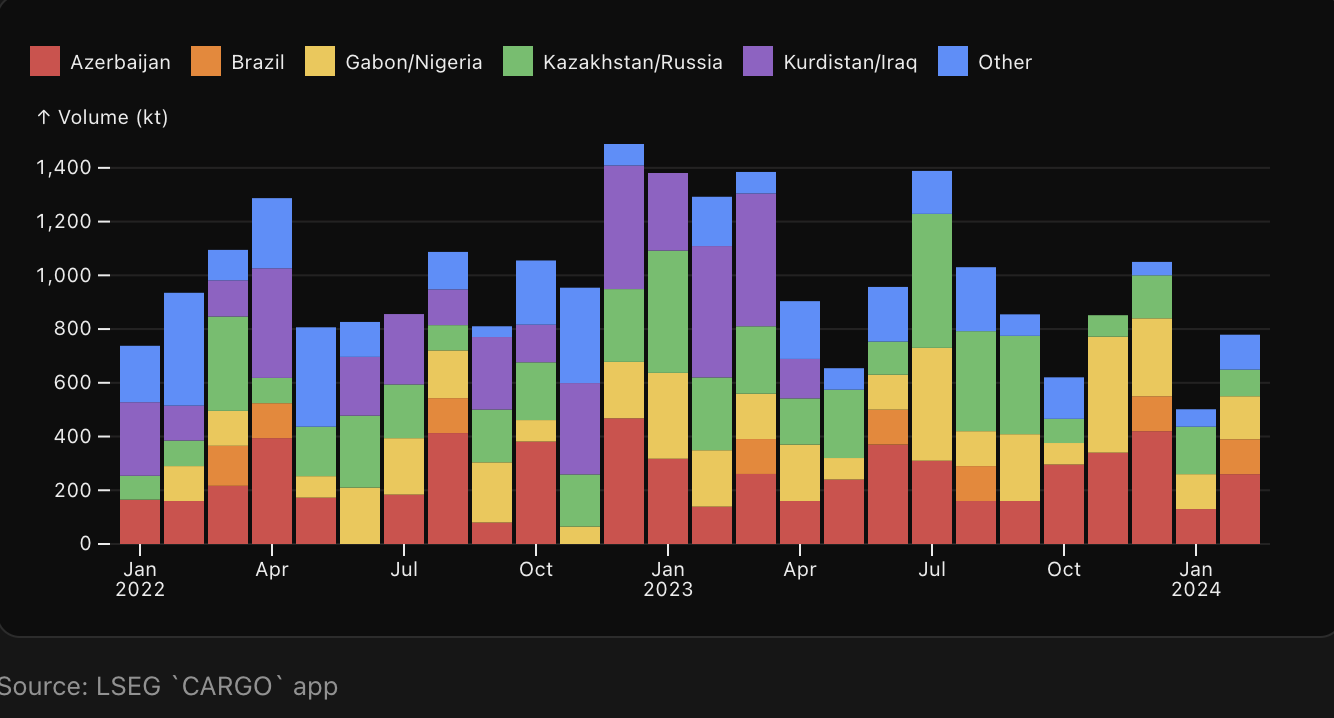Viewport: 1334px width, 718px height.
Task: Click the Kazakhstan/Russia legend label text
Action: click(x=633, y=62)
